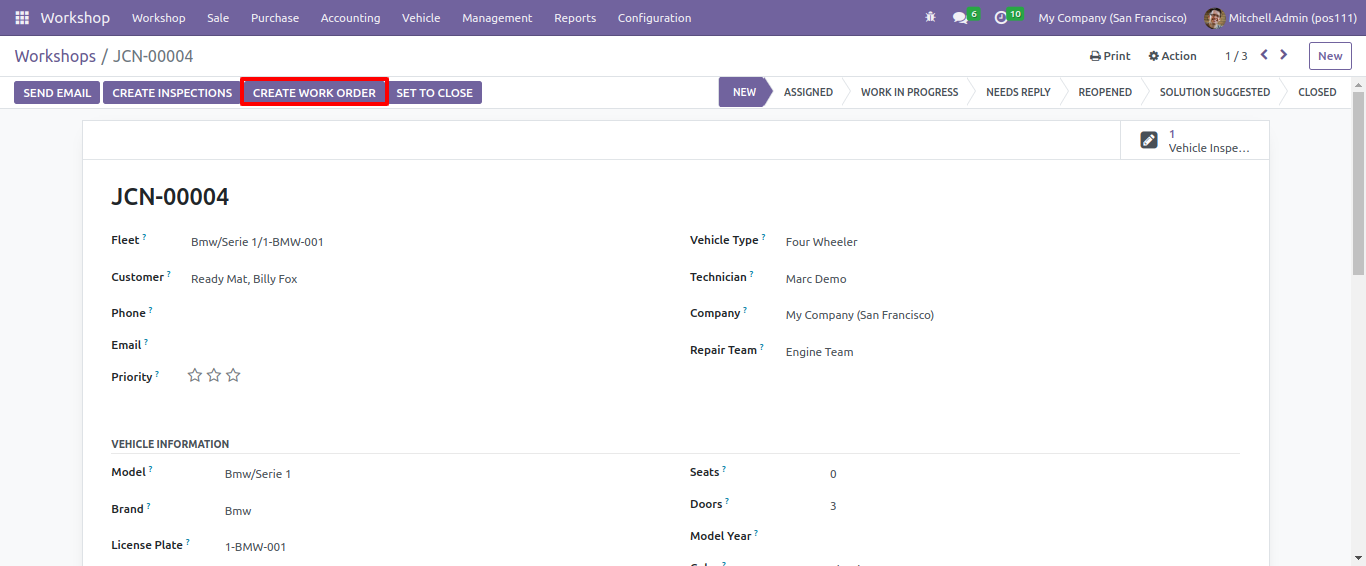The width and height of the screenshot is (1366, 566).
Task: Open Vehicle Inspection smart button icon
Action: point(1149,140)
